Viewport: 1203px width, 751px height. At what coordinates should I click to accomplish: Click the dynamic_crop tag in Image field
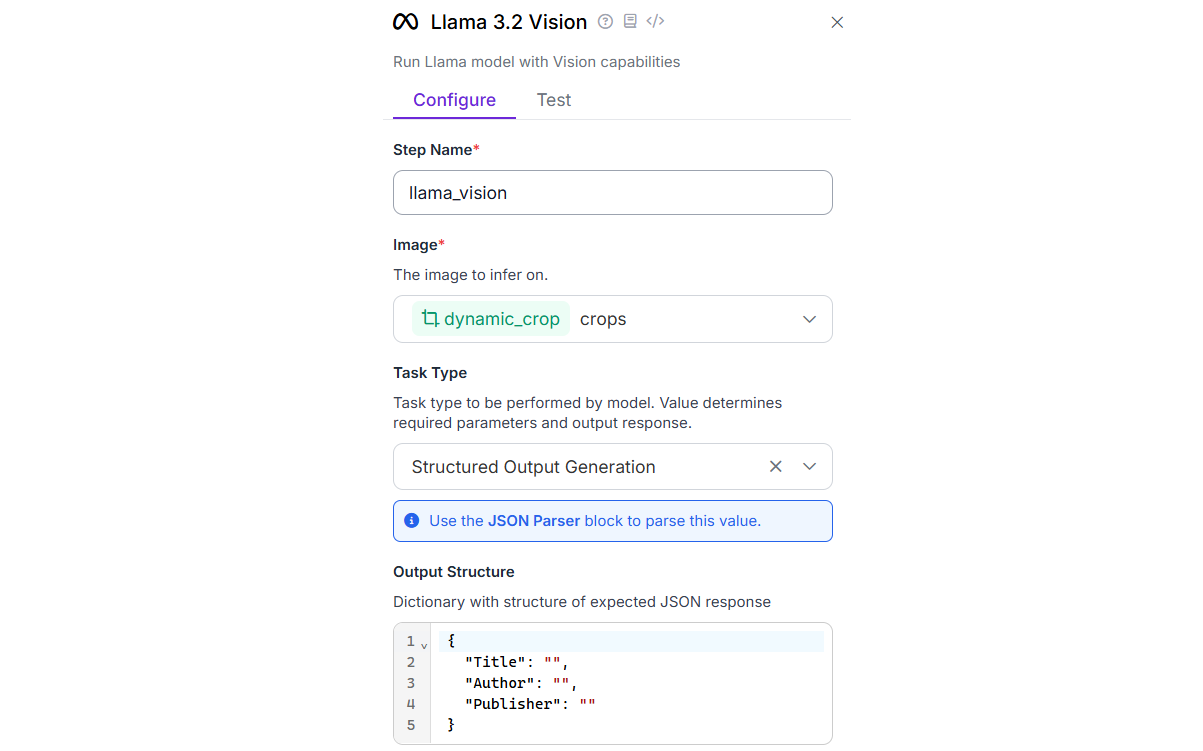tap(491, 319)
